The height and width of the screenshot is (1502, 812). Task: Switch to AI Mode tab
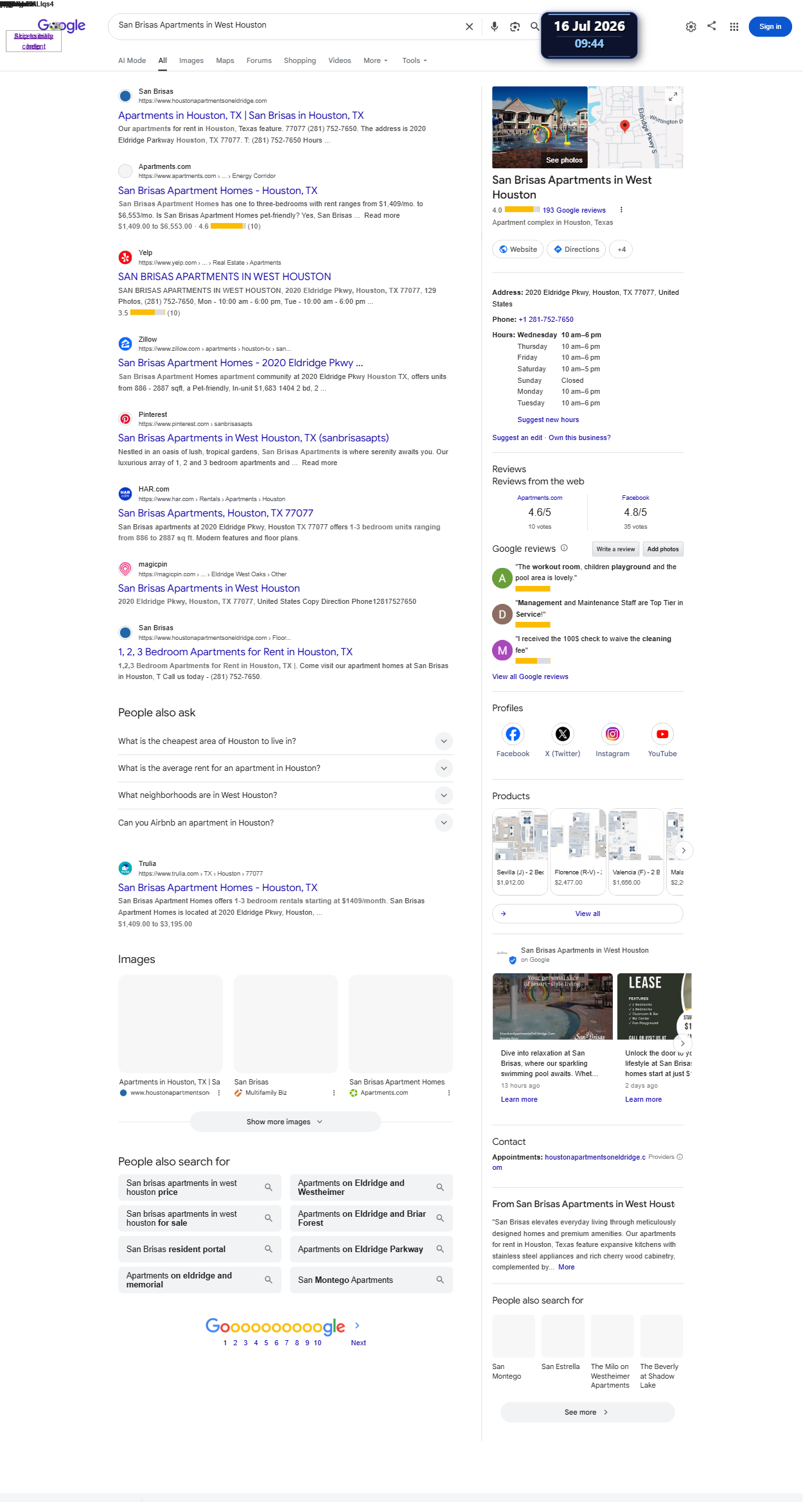point(132,60)
